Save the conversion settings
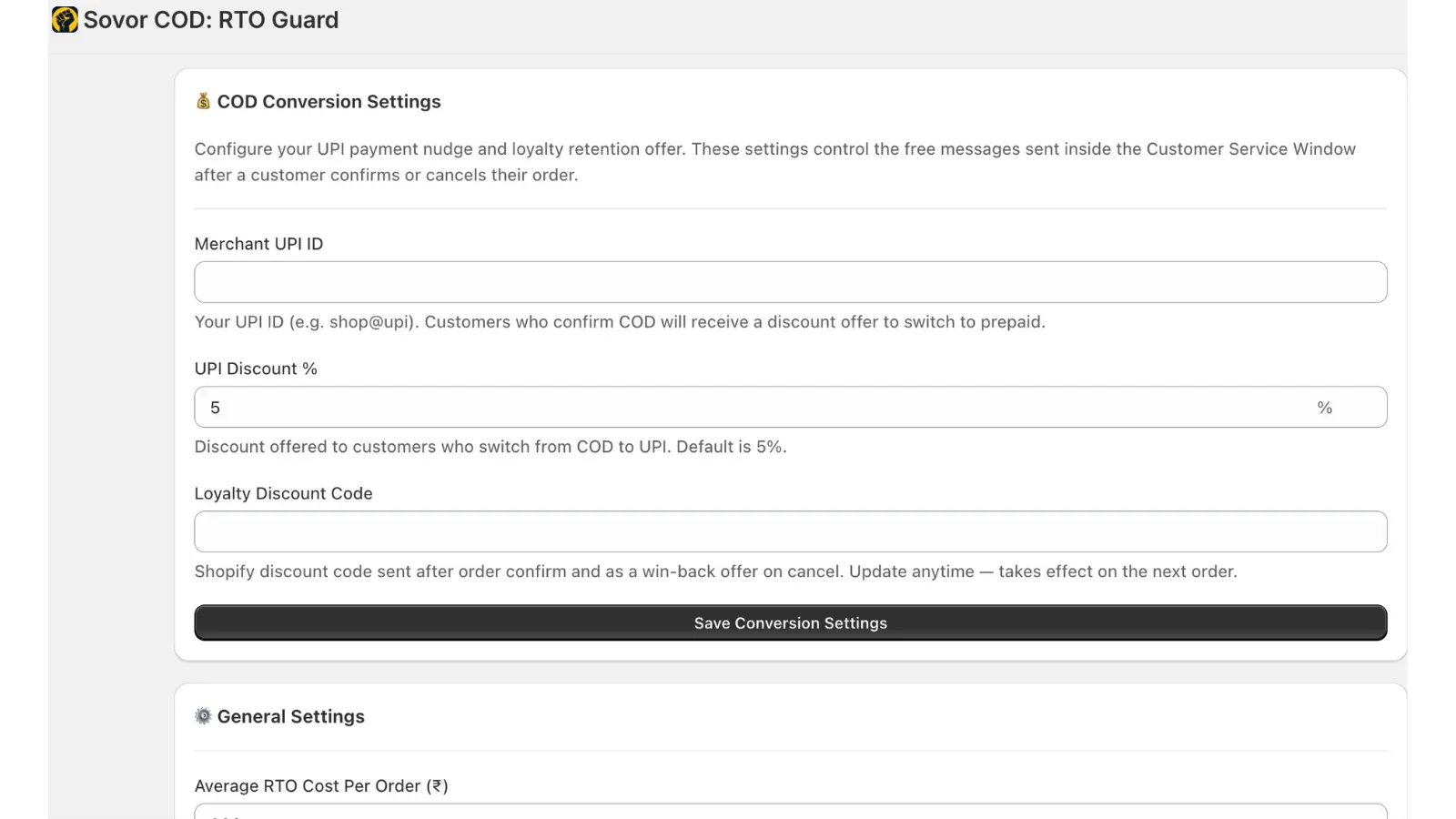1456x819 pixels. pyautogui.click(x=790, y=622)
